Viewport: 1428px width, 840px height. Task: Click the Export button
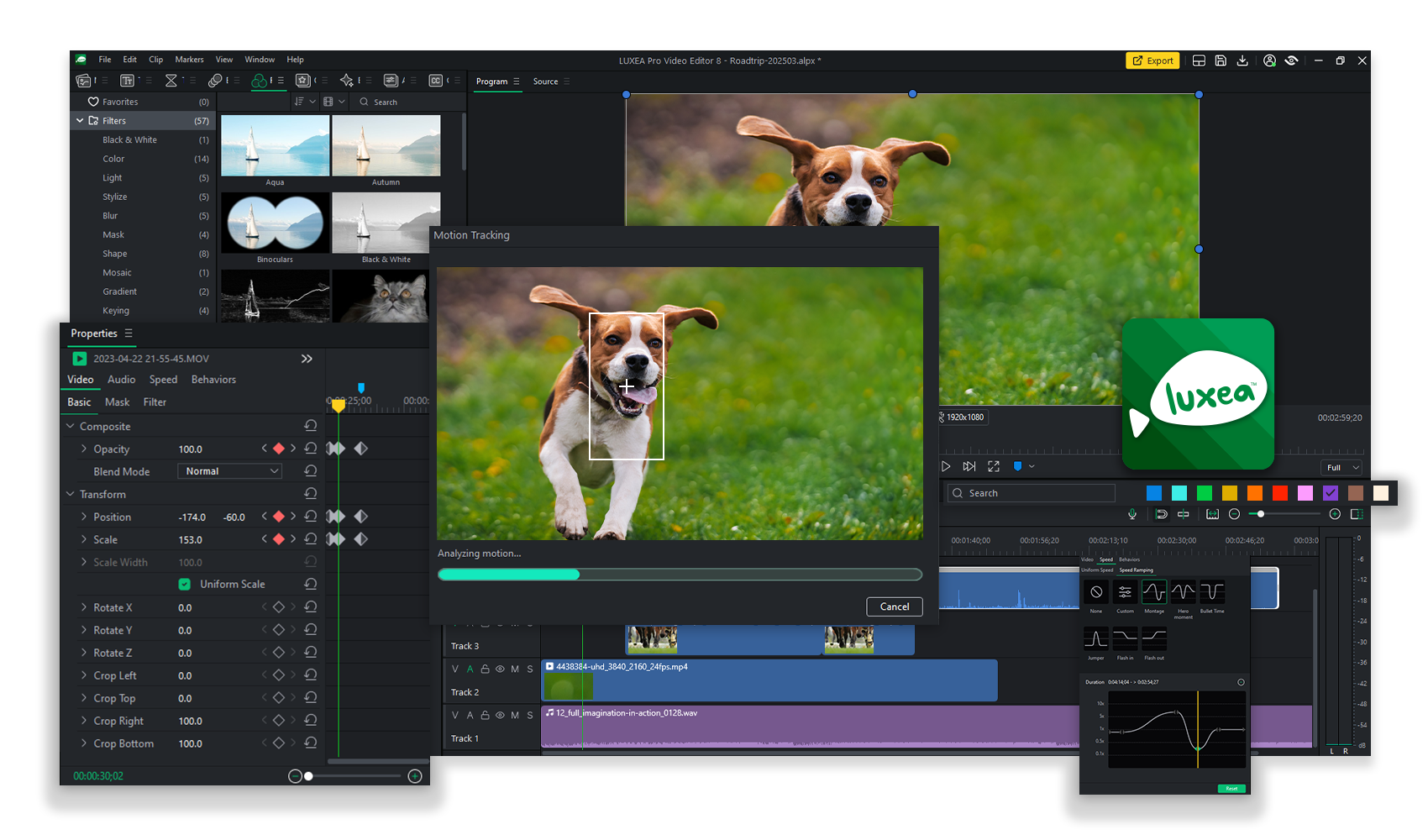tap(1152, 60)
